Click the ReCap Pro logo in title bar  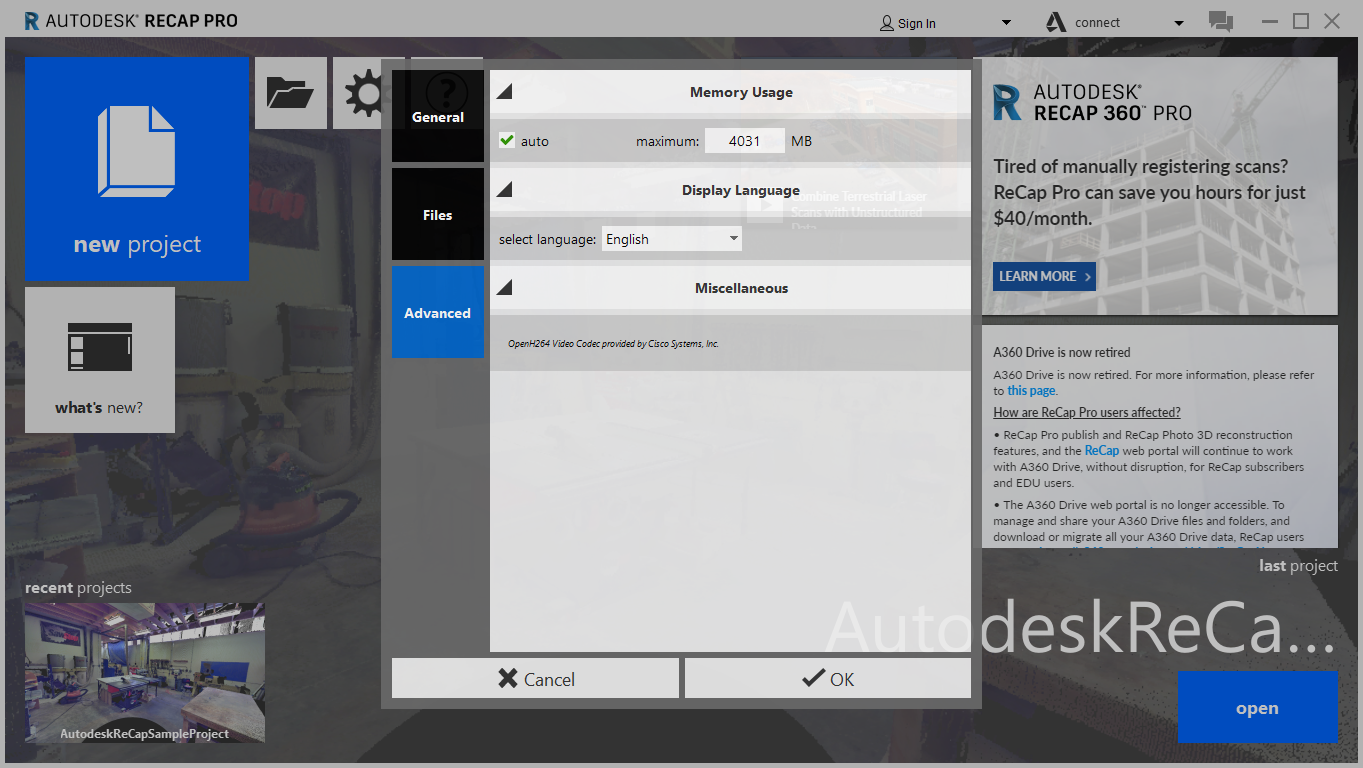click(x=32, y=21)
